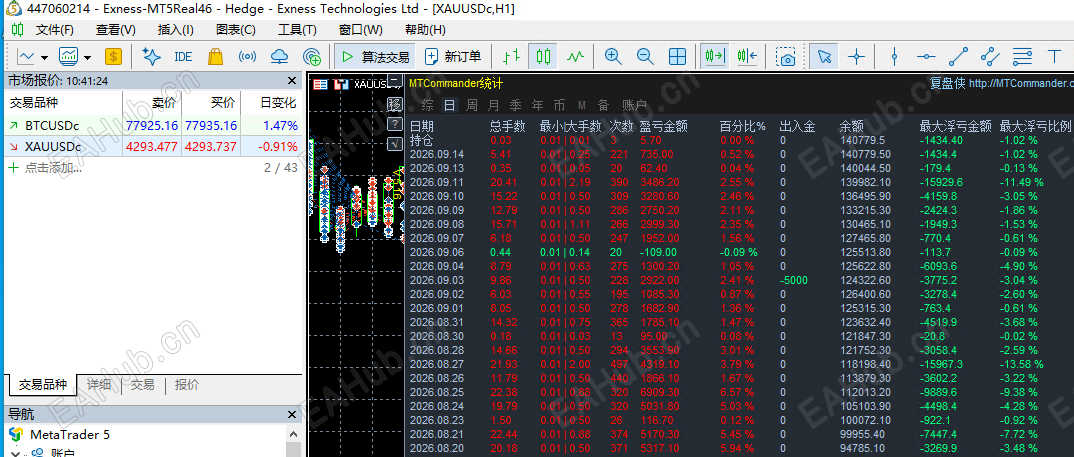Open the 工具(T) menu

pos(297,30)
